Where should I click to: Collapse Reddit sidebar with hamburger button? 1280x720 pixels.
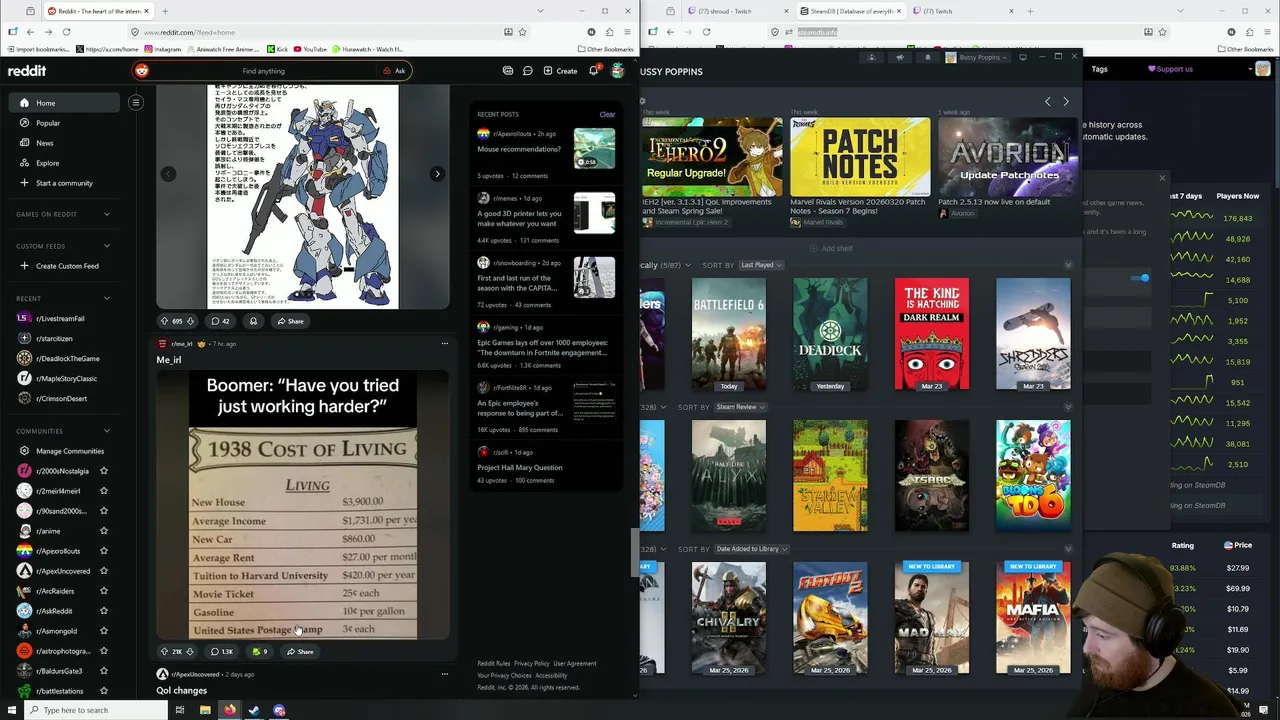click(x=136, y=102)
